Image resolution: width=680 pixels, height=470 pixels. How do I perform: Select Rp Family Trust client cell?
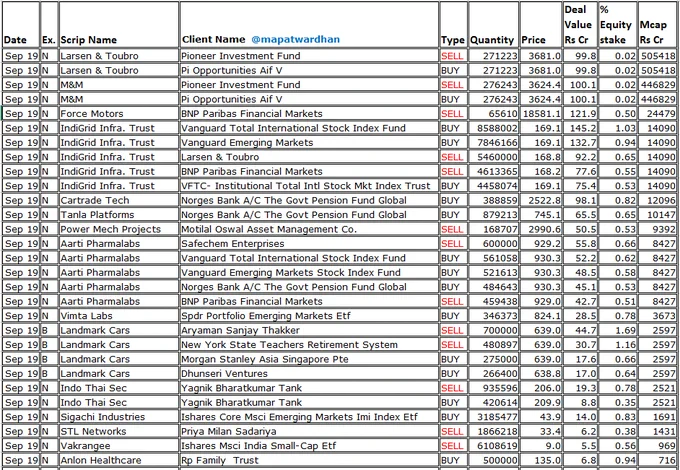[x=309, y=460]
